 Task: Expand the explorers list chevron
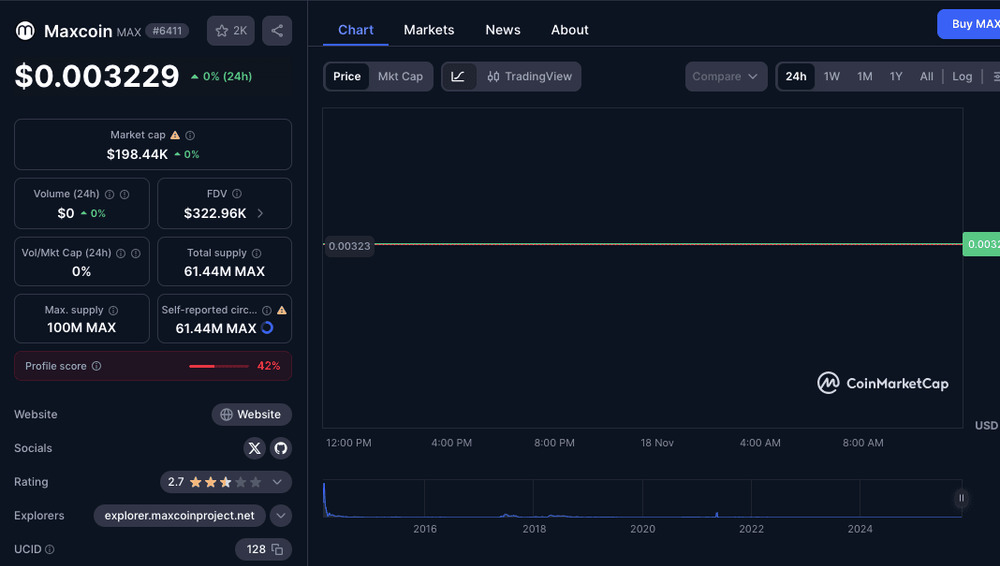click(281, 516)
